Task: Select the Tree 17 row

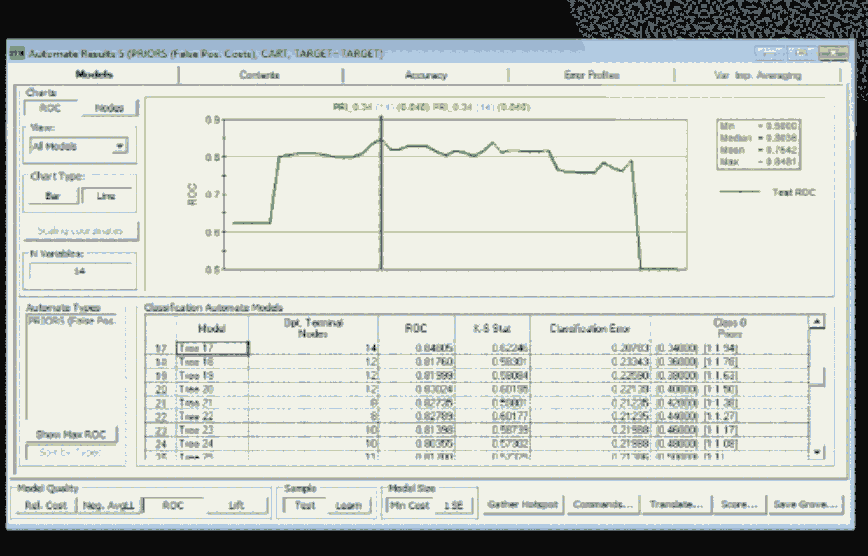Action: pyautogui.click(x=210, y=348)
